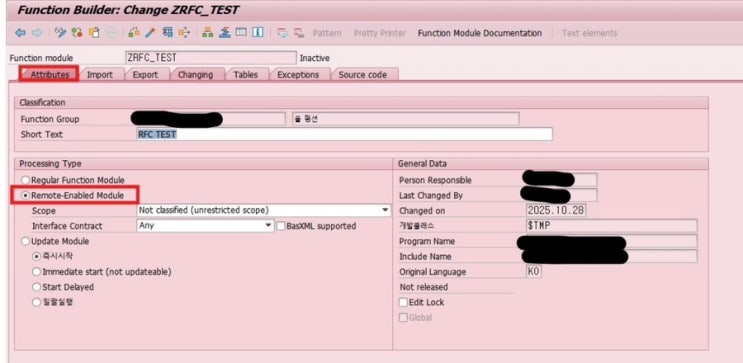This screenshot has height=363, width=743.
Task: Click the Changed on date field
Action: (556, 210)
